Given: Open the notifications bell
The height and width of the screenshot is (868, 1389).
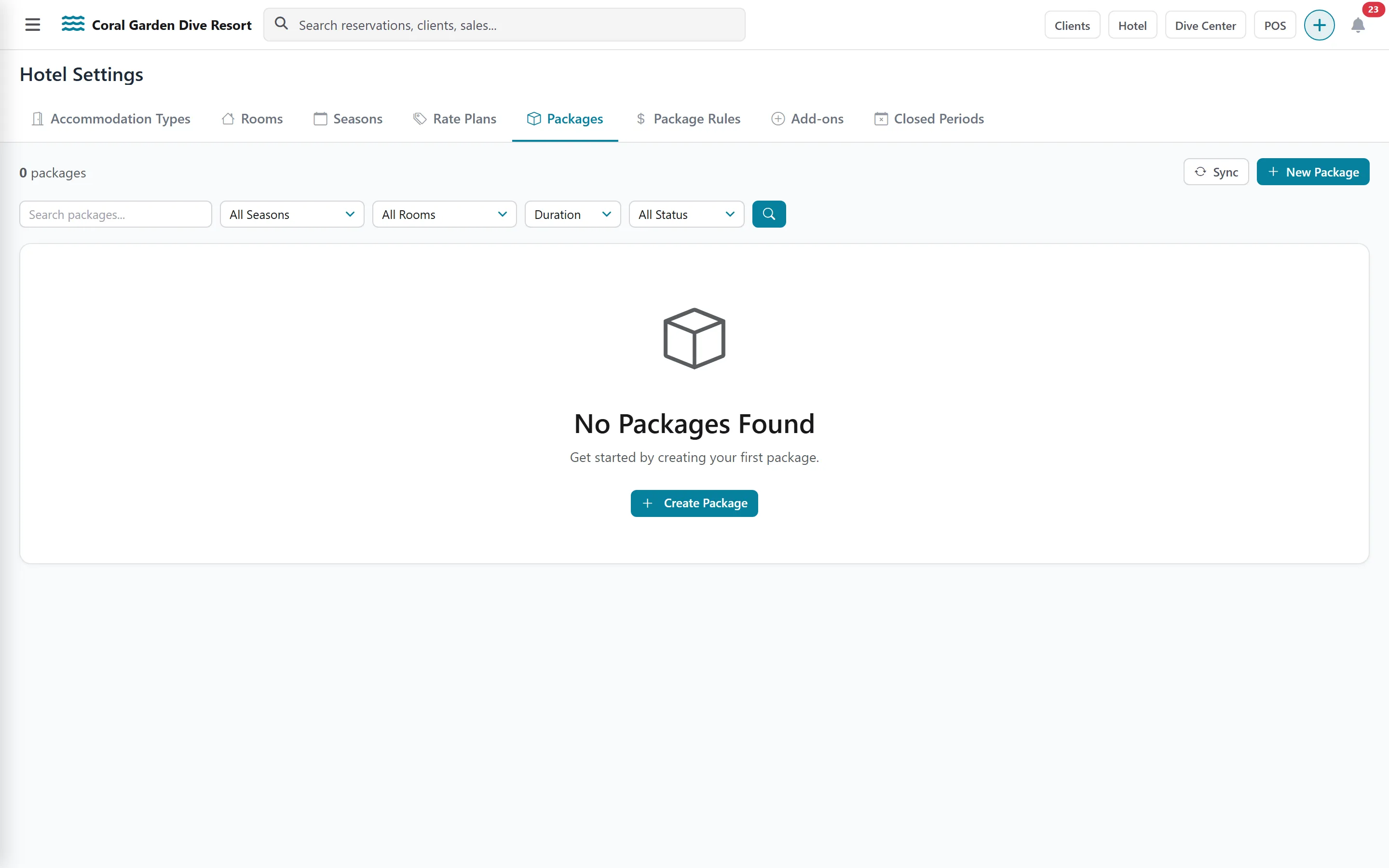Looking at the screenshot, I should (1358, 26).
